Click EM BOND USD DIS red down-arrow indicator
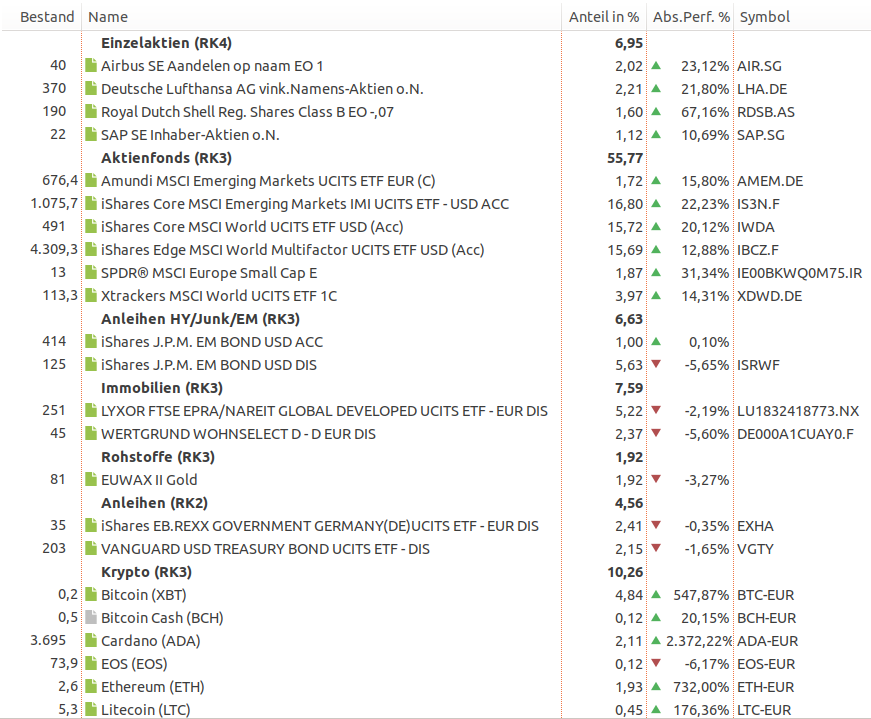Viewport: 871px width, 719px height. 656,364
